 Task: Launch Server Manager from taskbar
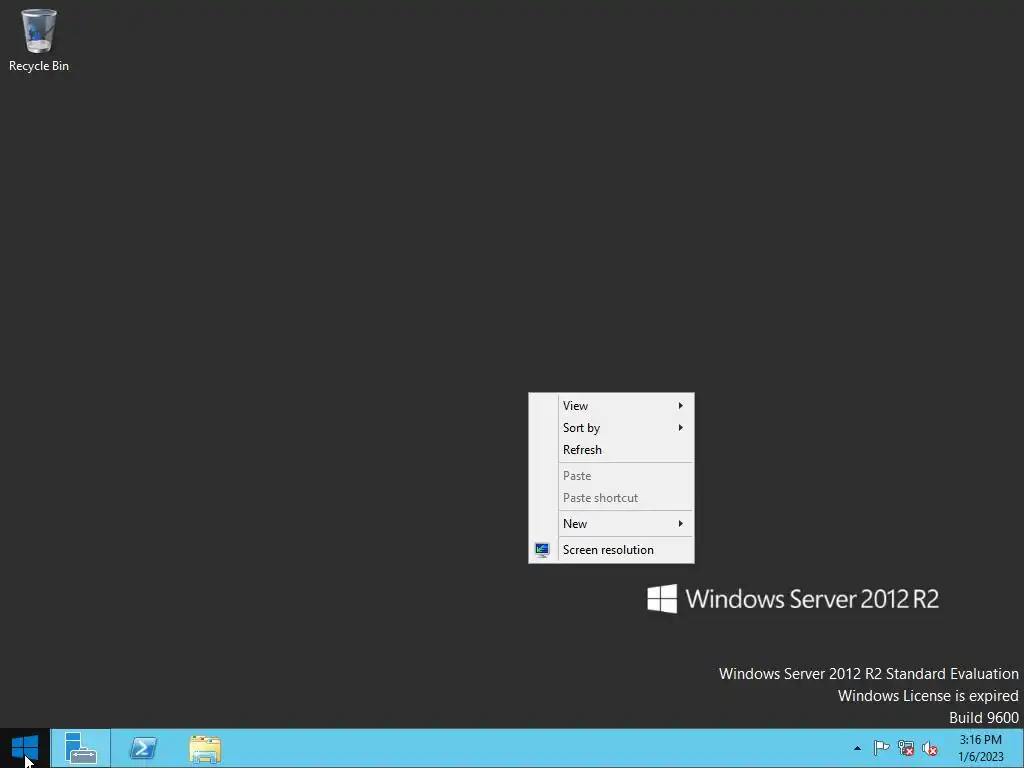point(81,748)
